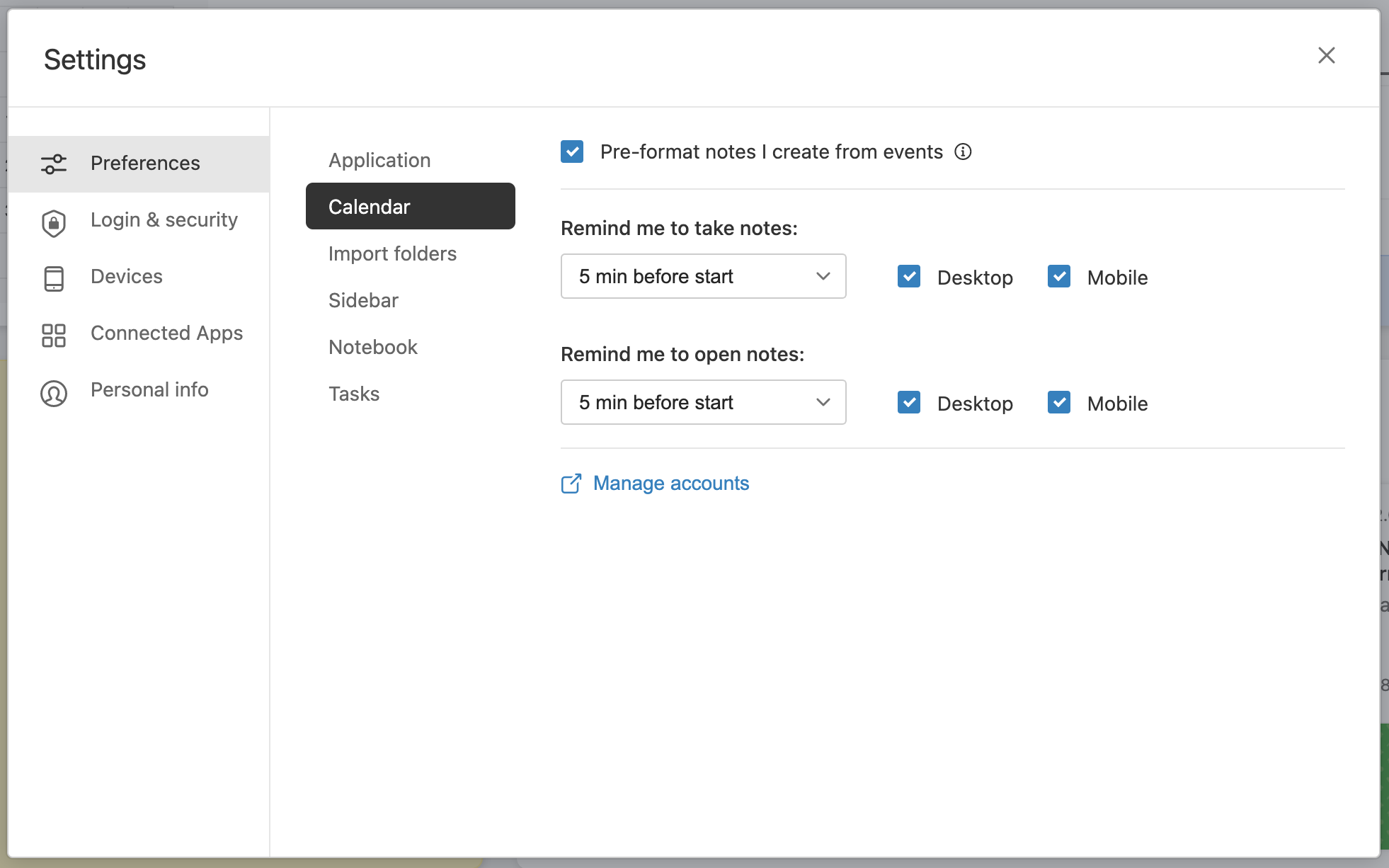
Task: Open the take notes reminder time dropdown
Action: pyautogui.click(x=703, y=276)
